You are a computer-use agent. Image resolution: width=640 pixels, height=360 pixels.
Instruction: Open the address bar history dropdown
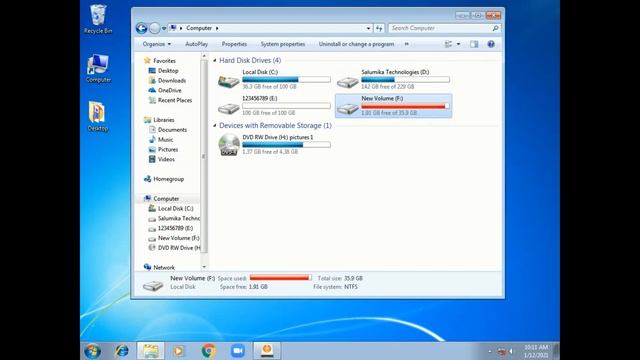368,29
